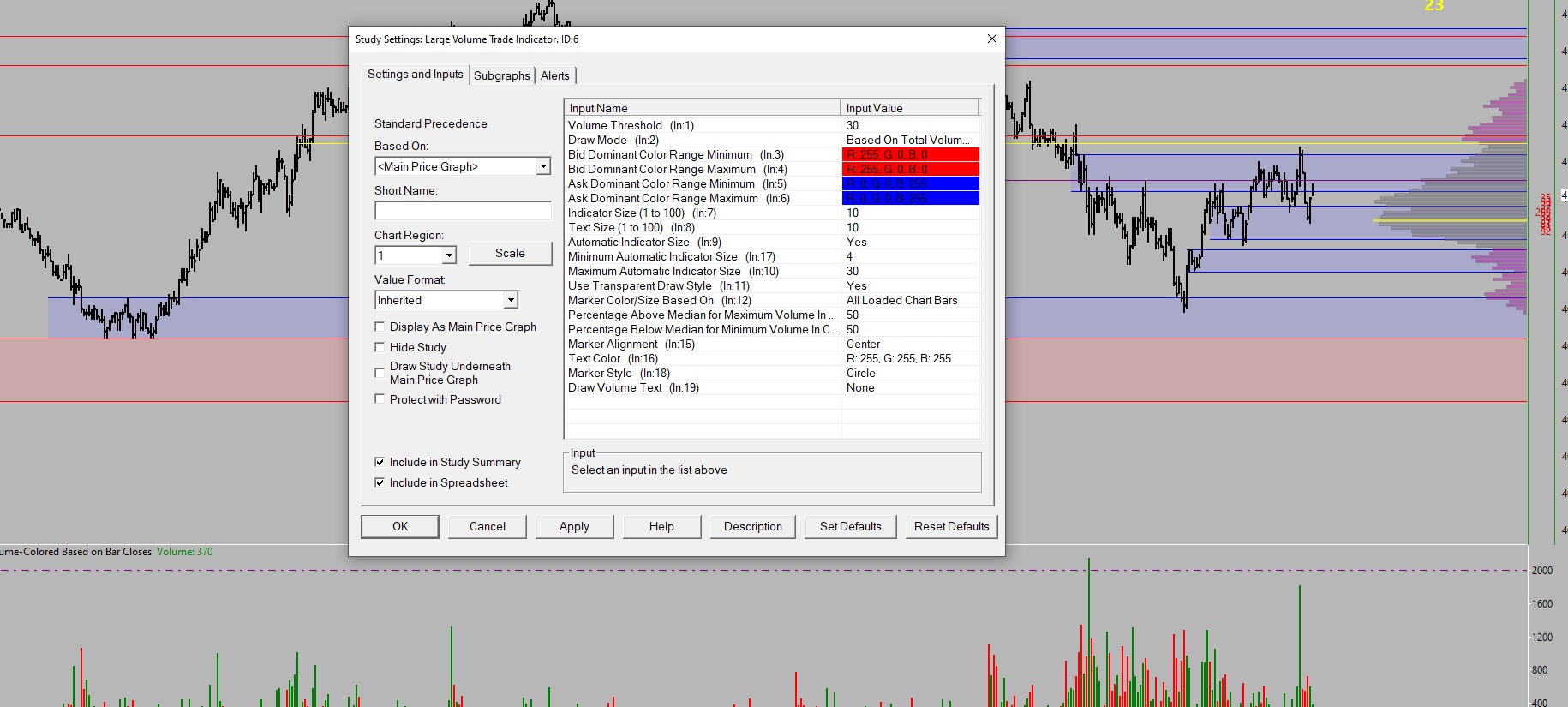Select Ask Dominant Color Range Maximum swatch

[x=910, y=198]
